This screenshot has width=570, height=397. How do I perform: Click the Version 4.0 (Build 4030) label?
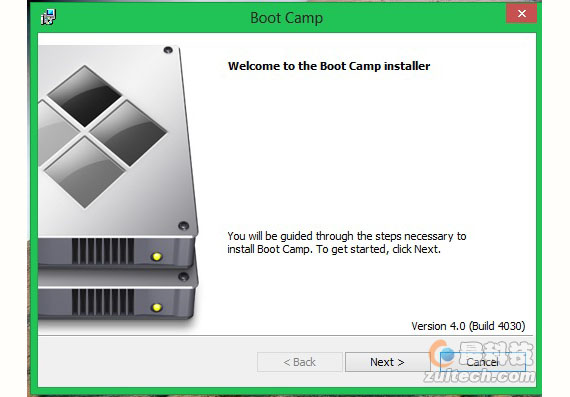(468, 326)
